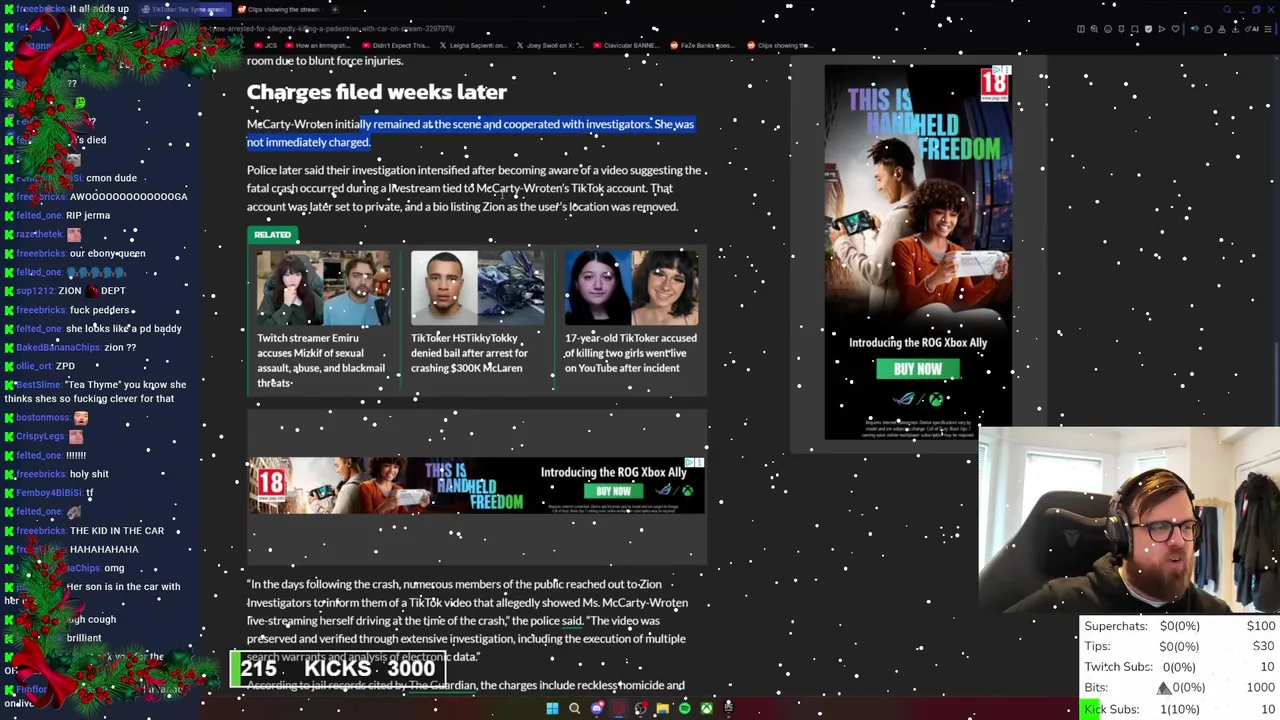Open HSTikkyTokky McLaren crash article thumbnail
1280x720 pixels.
[x=477, y=288]
